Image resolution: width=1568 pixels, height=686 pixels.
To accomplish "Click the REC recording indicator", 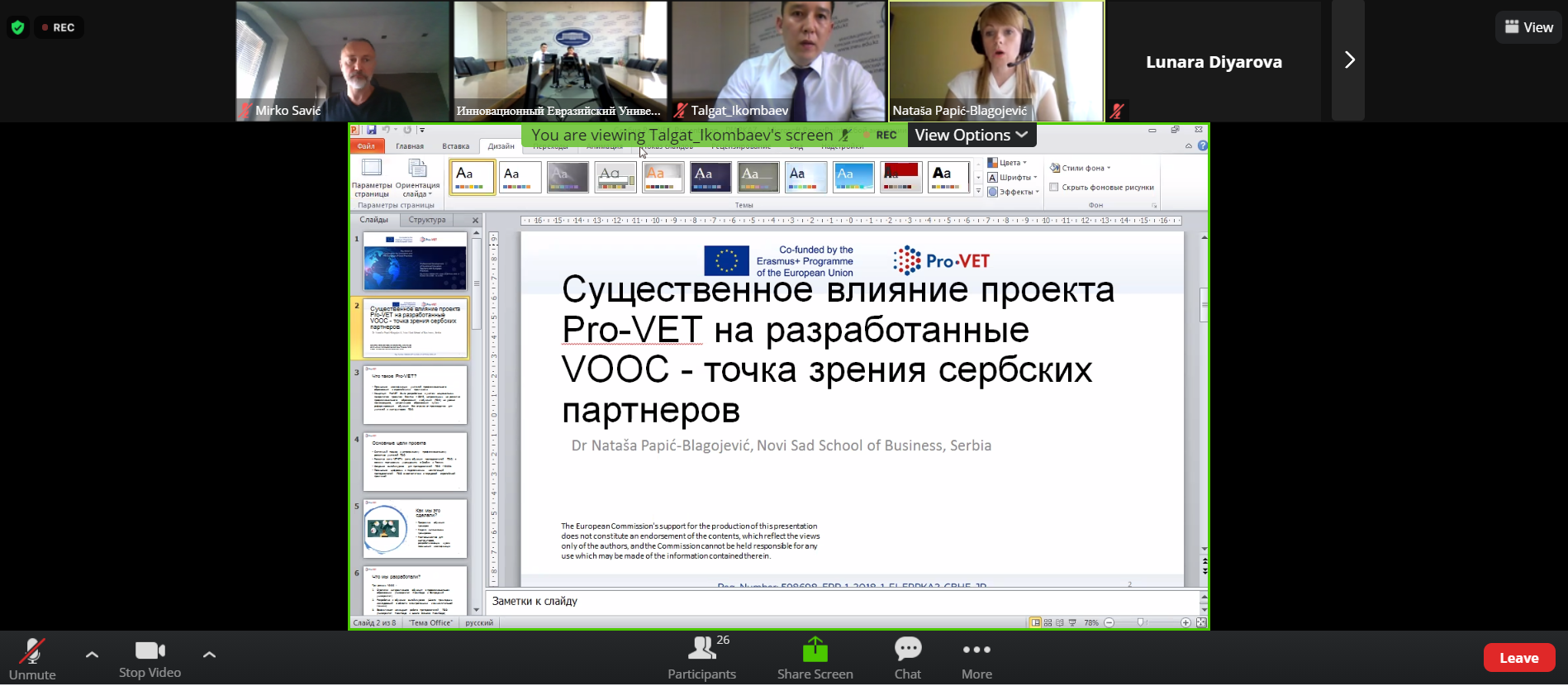I will point(58,27).
